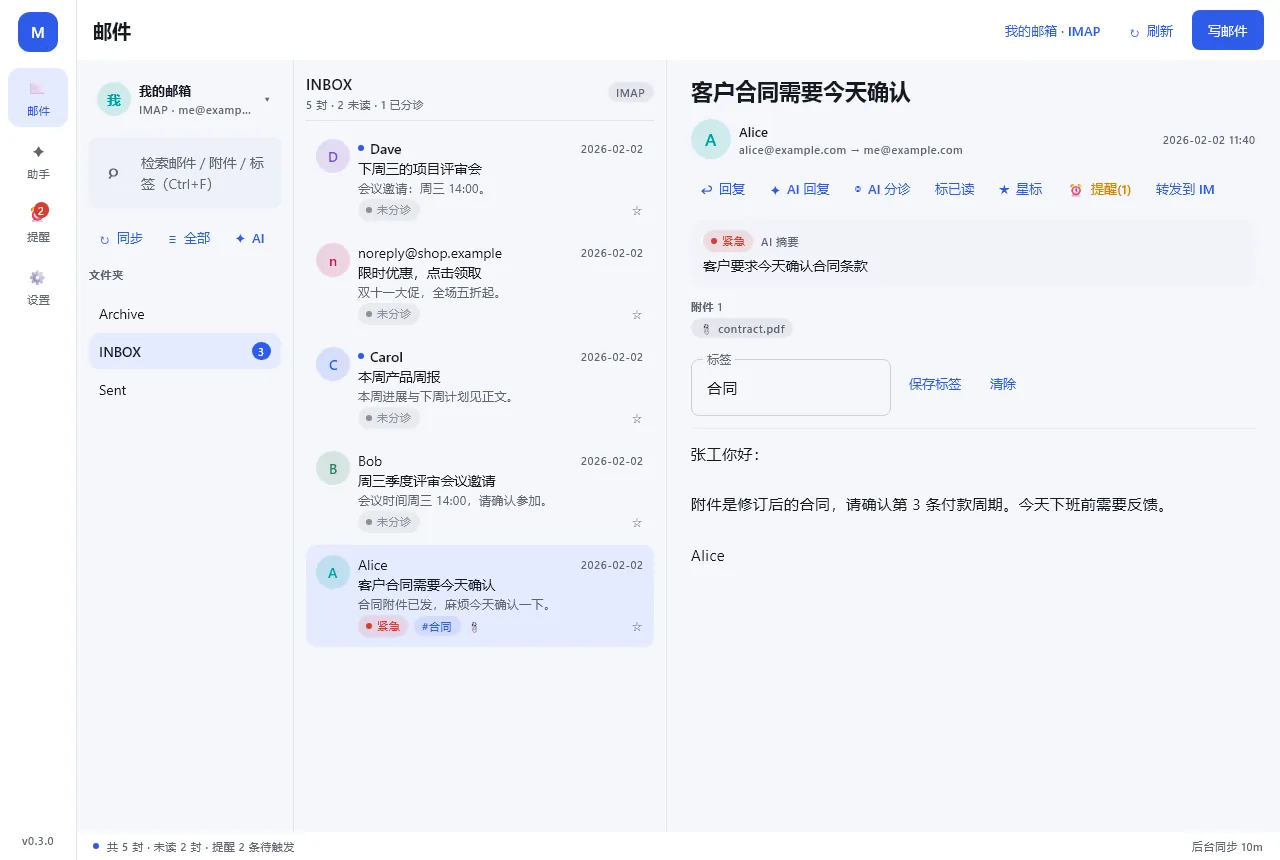Click the 我的邮箱 · IMAP header link
Viewport: 1280px width, 860px height.
tap(1052, 31)
